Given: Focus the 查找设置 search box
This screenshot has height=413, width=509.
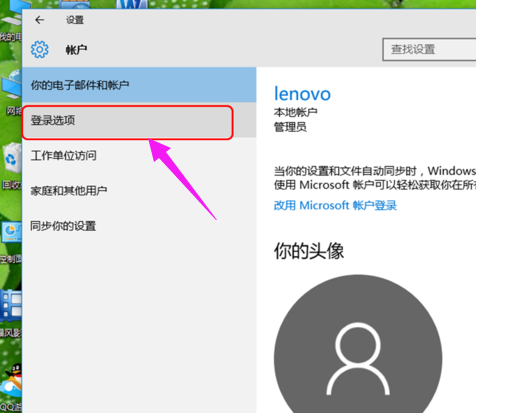Looking at the screenshot, I should [429, 50].
